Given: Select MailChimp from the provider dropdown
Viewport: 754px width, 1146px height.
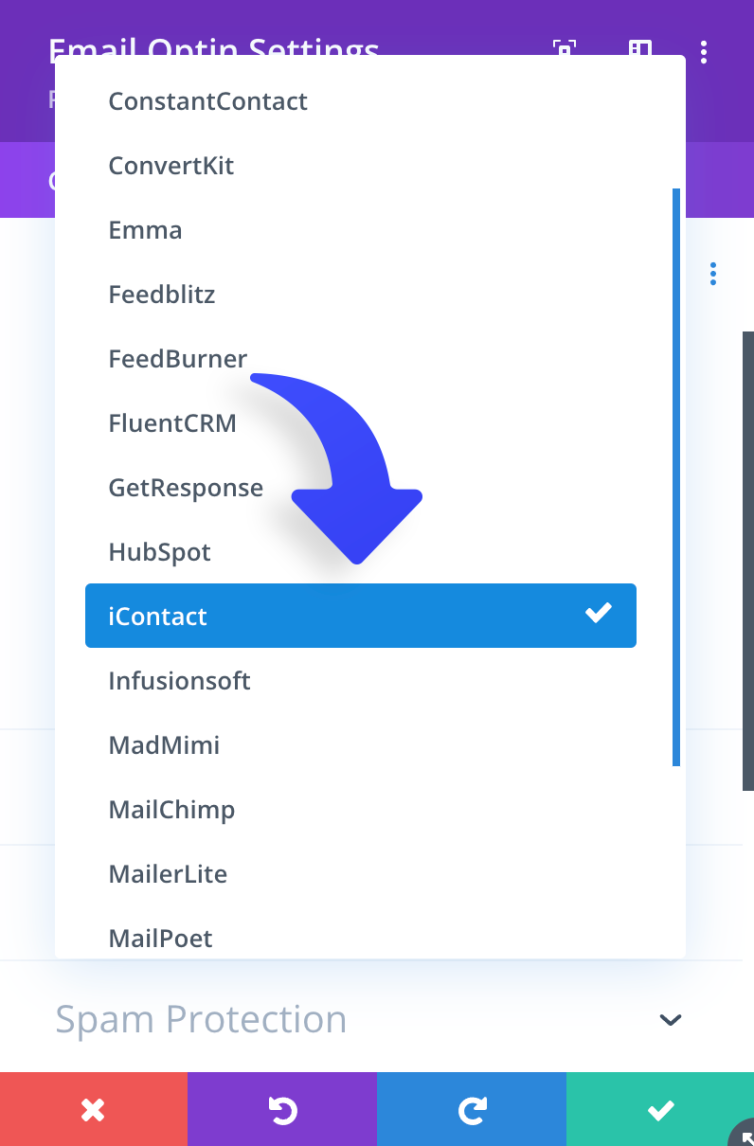Looking at the screenshot, I should 171,809.
